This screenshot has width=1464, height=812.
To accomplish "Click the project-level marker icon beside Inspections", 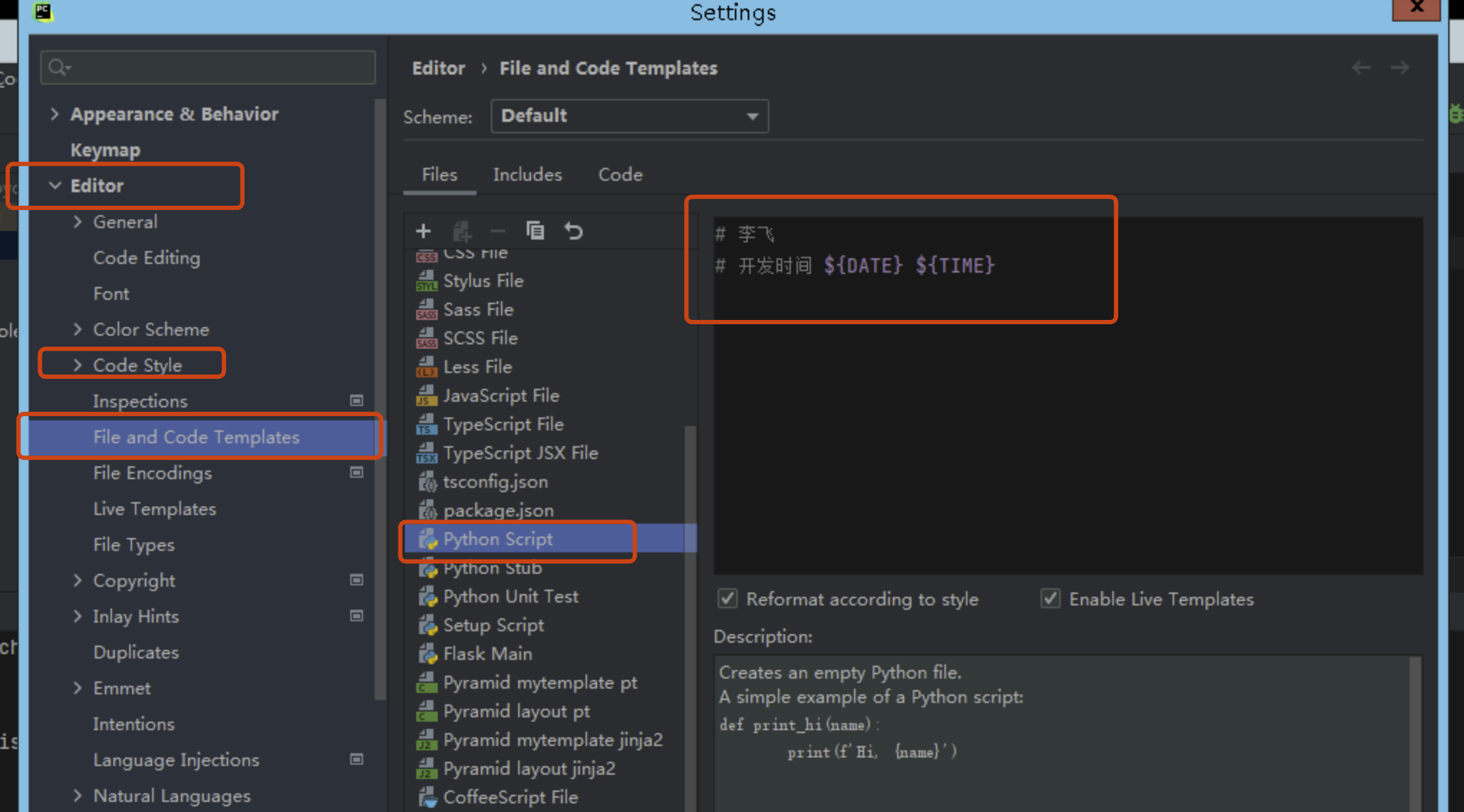I will 357,401.
